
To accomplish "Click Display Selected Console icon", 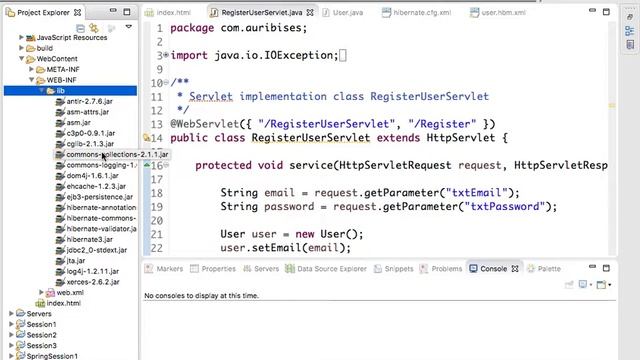I will coord(583,284).
